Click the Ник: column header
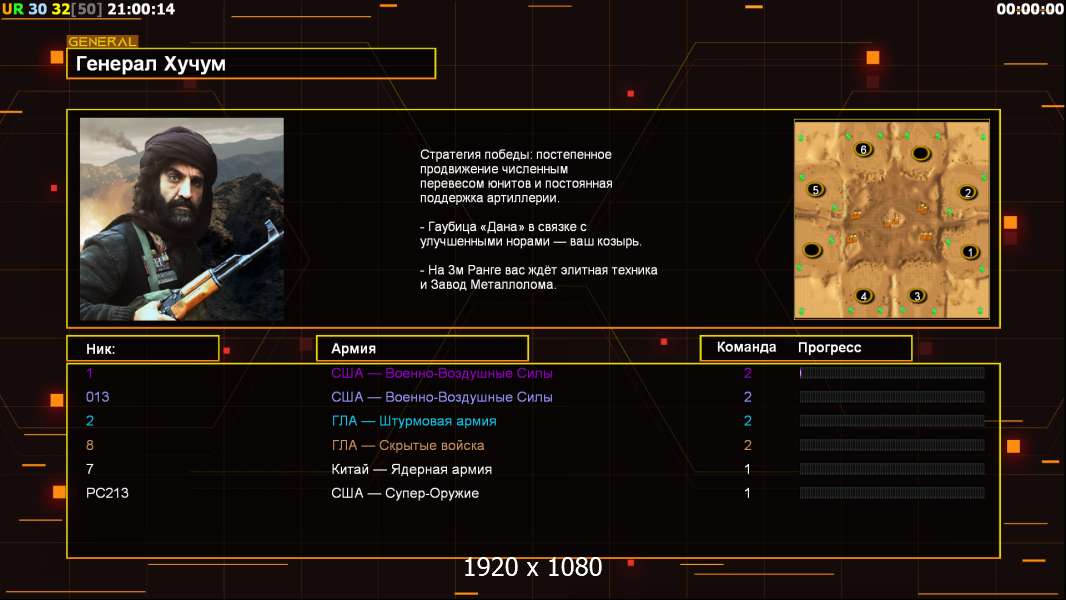The image size is (1066, 600). (143, 349)
